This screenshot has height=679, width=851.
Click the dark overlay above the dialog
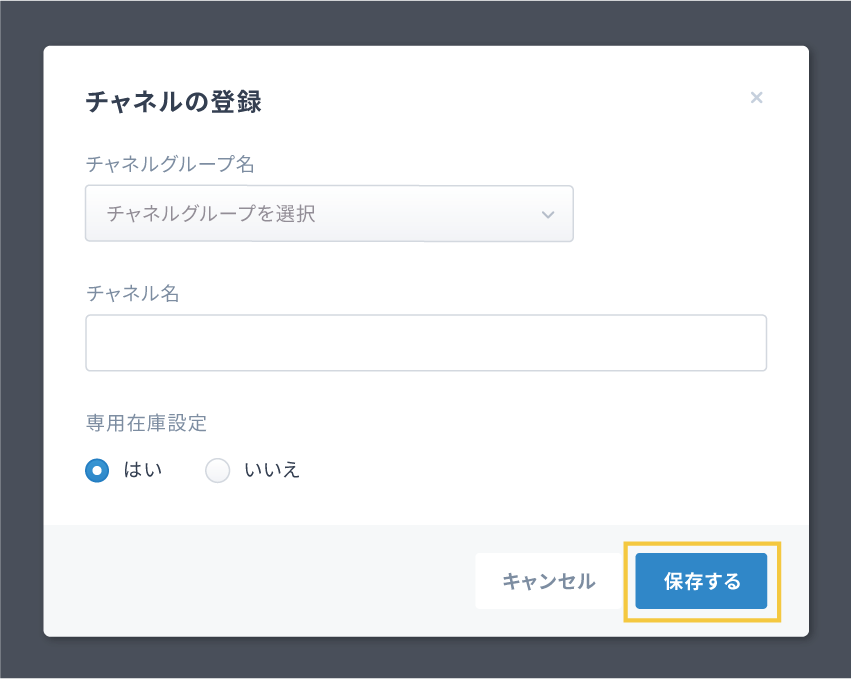tap(425, 20)
